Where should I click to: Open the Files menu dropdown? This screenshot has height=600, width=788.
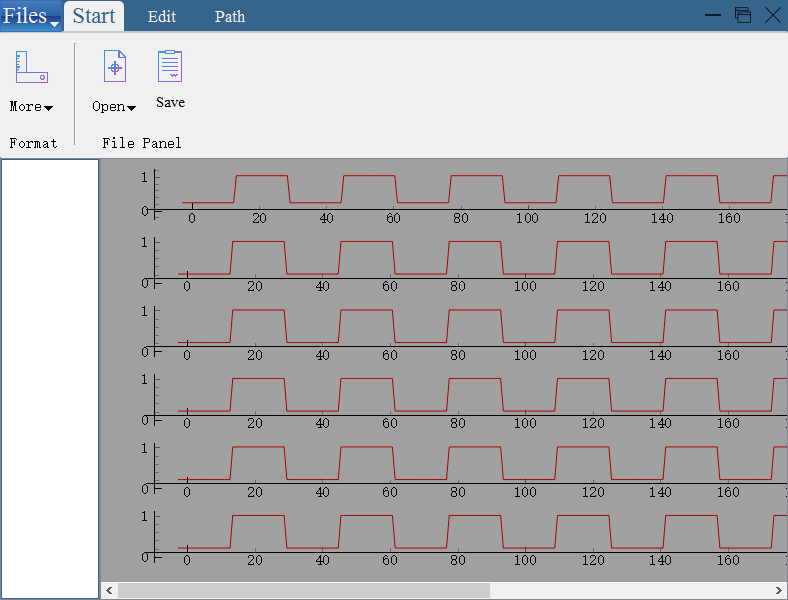[31, 16]
